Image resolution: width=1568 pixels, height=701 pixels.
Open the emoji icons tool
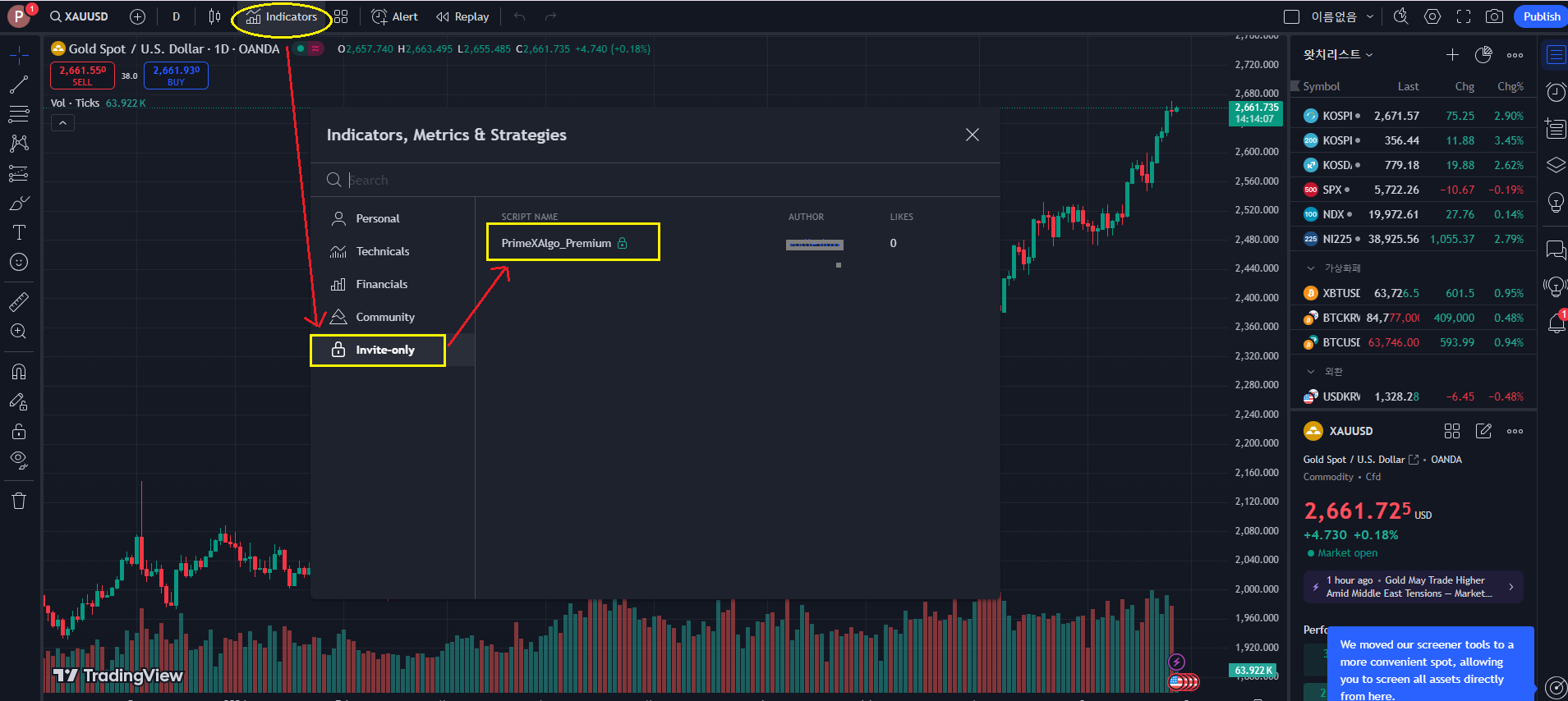pos(19,262)
